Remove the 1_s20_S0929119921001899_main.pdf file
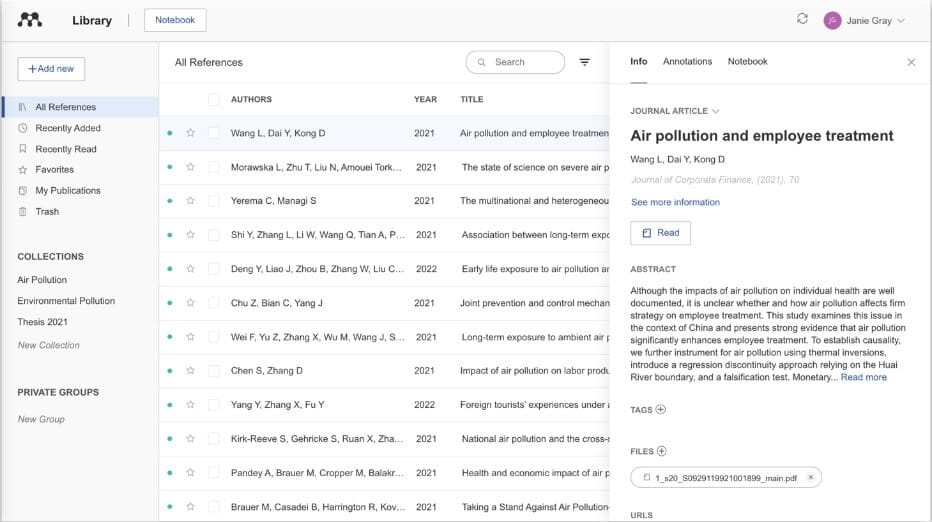932x522 pixels. [810, 477]
